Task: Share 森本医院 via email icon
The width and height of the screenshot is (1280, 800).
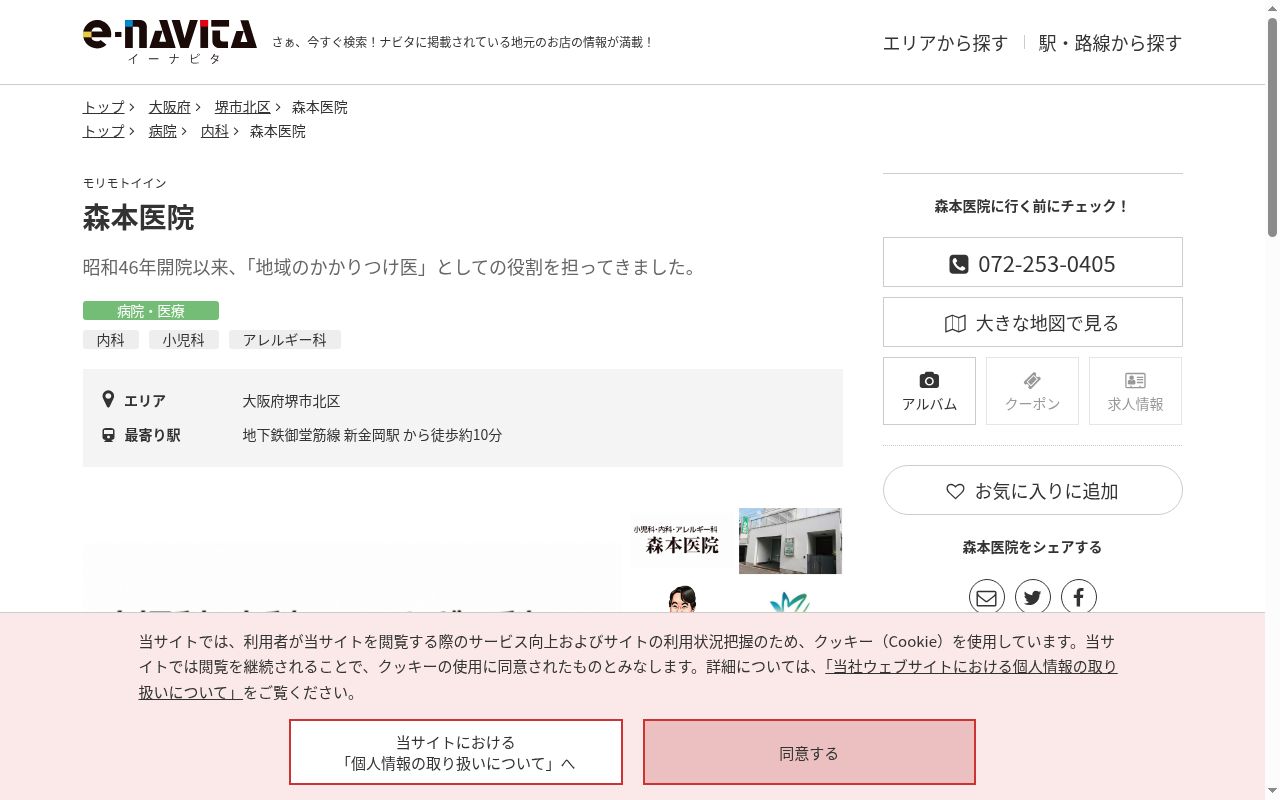Action: [x=987, y=598]
